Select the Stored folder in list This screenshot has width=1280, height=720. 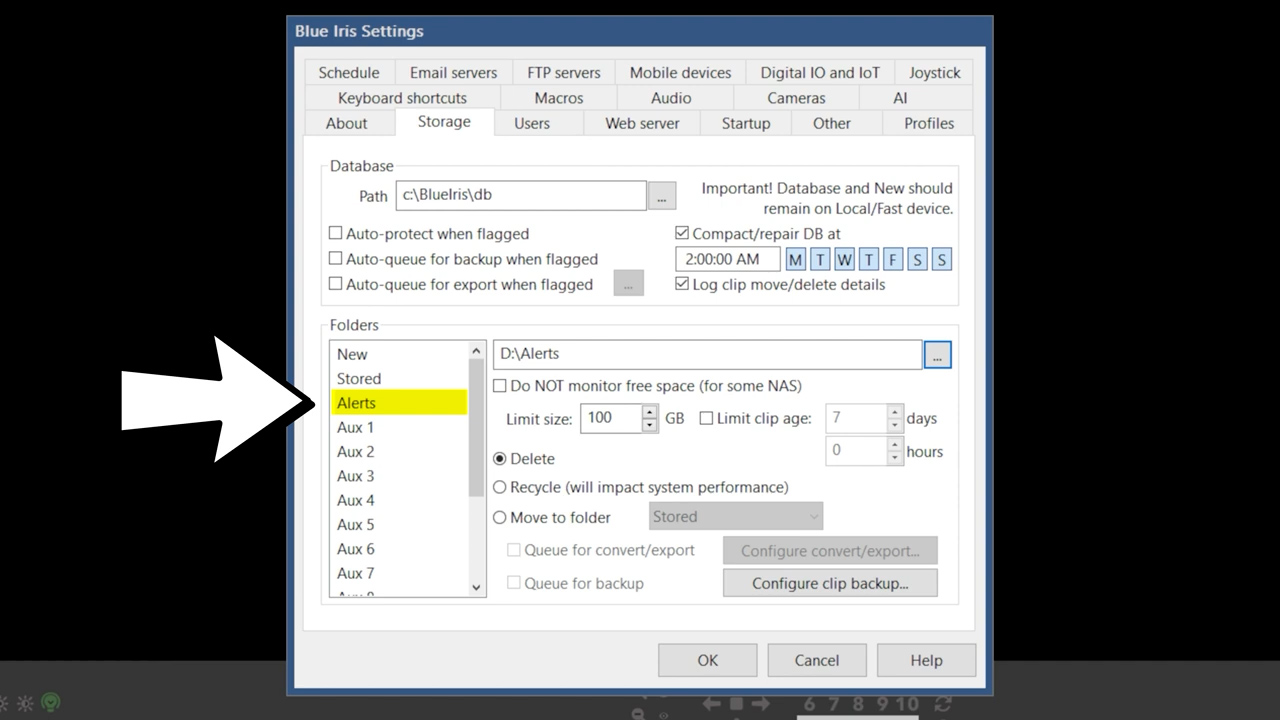point(399,378)
